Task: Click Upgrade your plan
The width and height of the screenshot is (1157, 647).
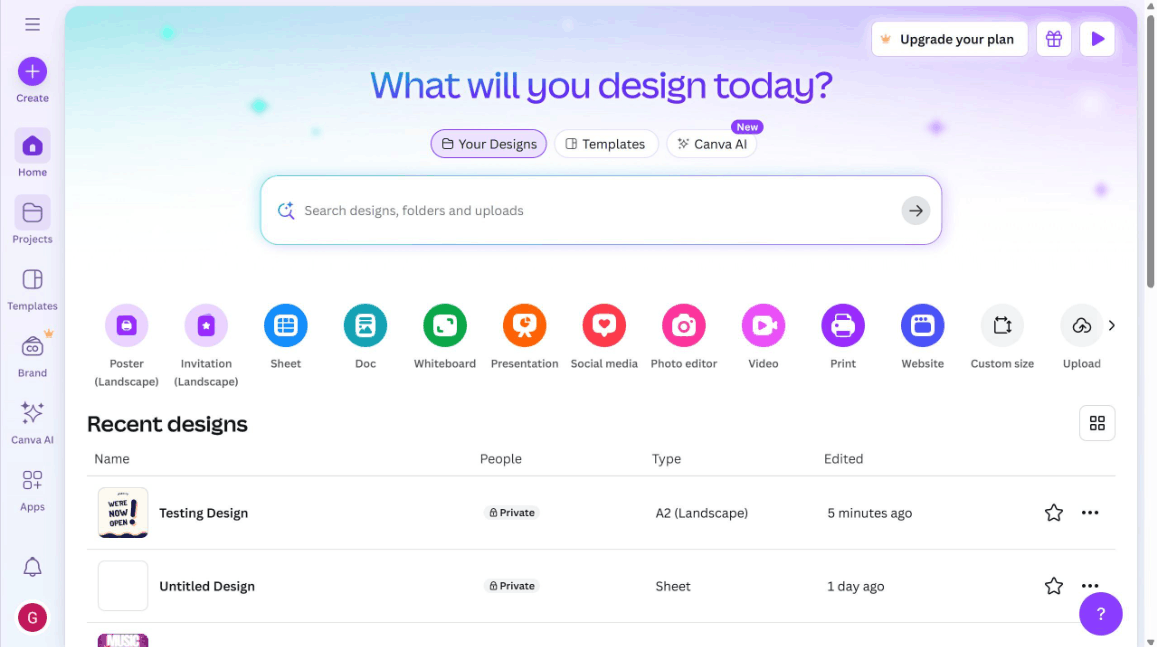Action: pos(949,39)
